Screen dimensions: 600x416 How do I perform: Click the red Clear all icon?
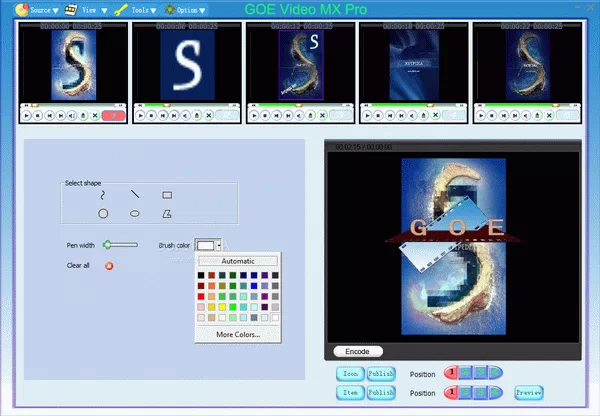pos(109,265)
